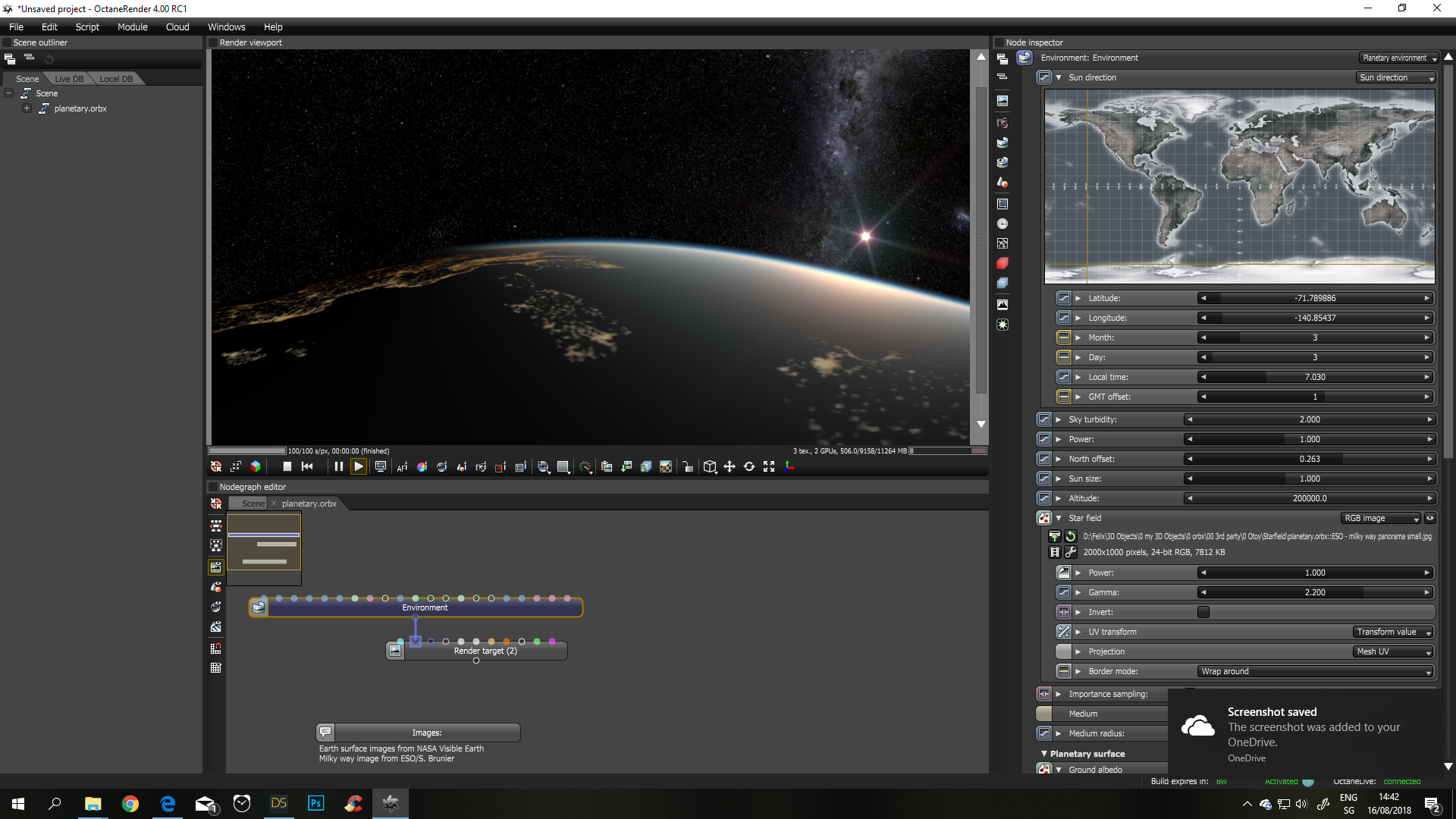This screenshot has height=819, width=1456.
Task: Open the Planetary environment dropdown
Action: tap(1399, 58)
